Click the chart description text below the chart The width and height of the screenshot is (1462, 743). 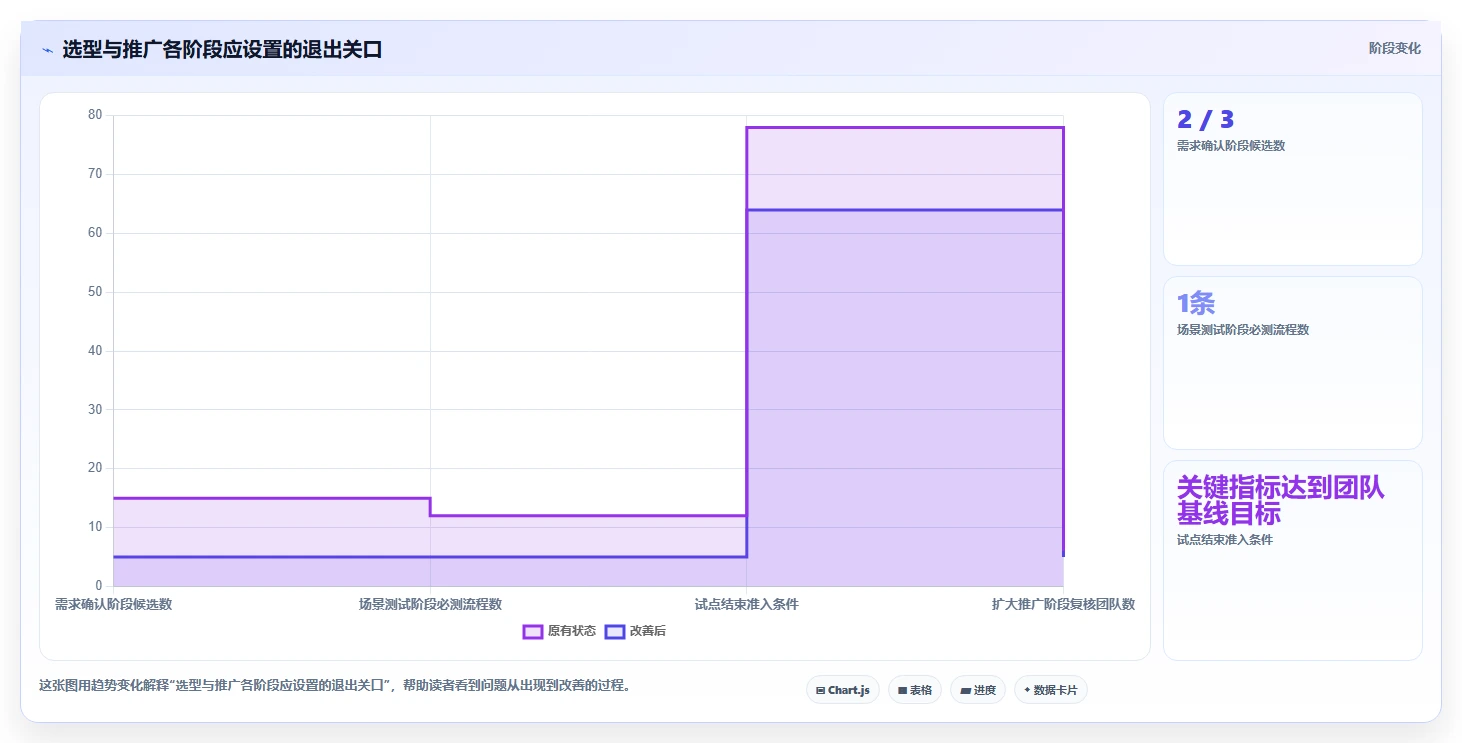coord(334,686)
